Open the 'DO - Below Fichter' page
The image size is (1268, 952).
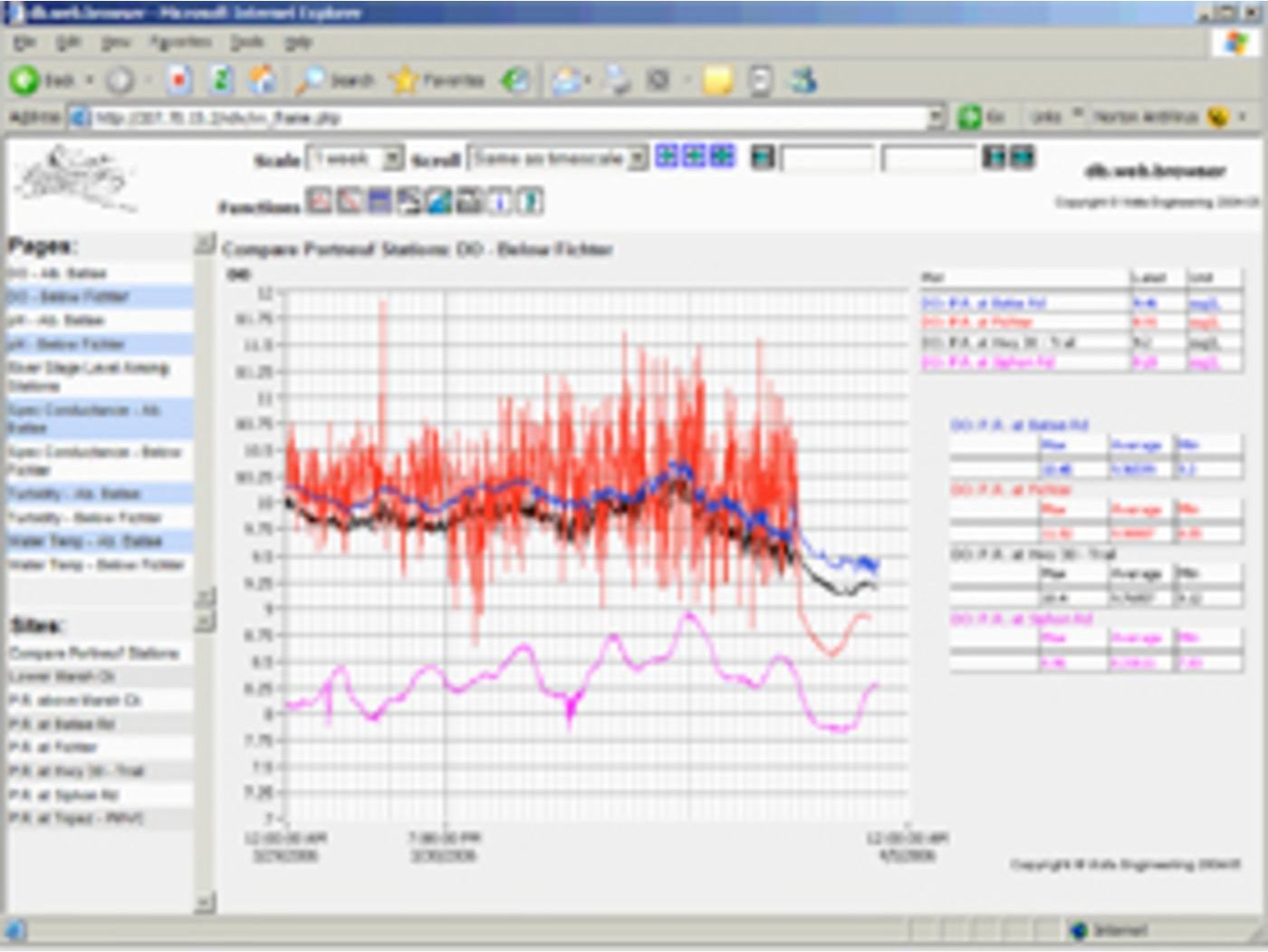coord(69,296)
